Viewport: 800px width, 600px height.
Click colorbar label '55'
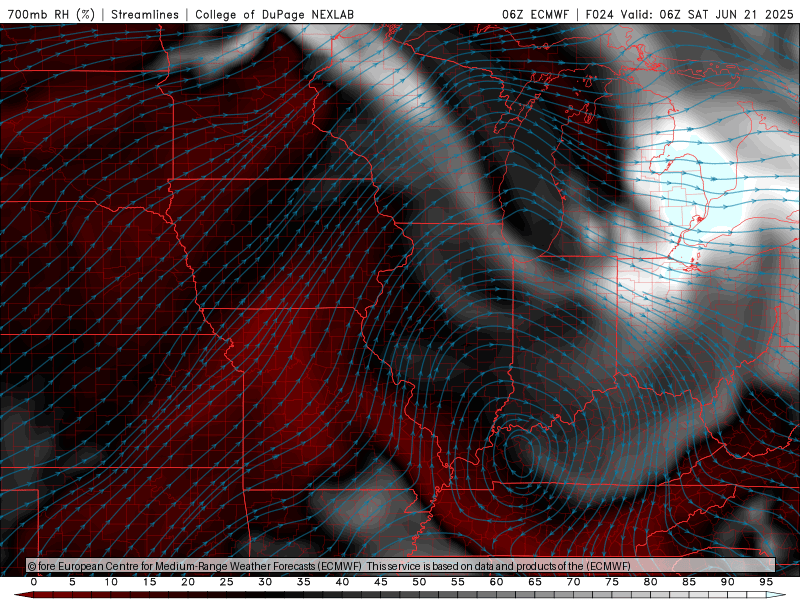458,582
